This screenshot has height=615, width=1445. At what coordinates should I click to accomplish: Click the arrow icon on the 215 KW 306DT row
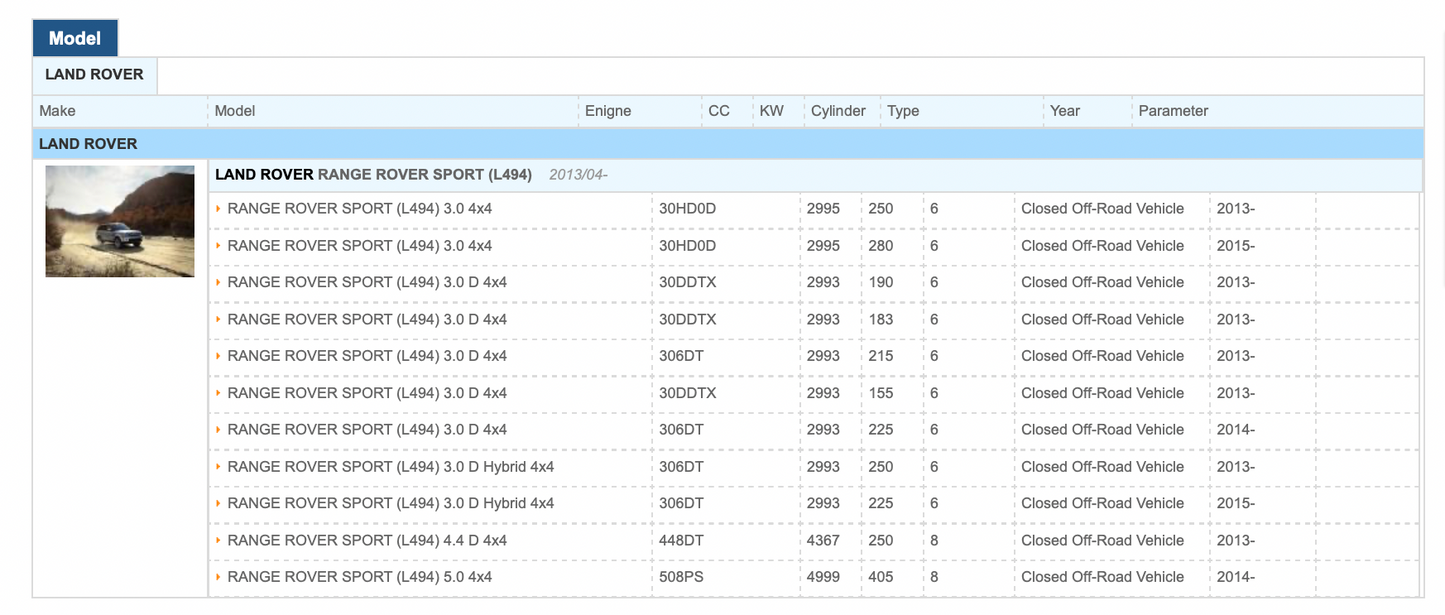[x=218, y=356]
